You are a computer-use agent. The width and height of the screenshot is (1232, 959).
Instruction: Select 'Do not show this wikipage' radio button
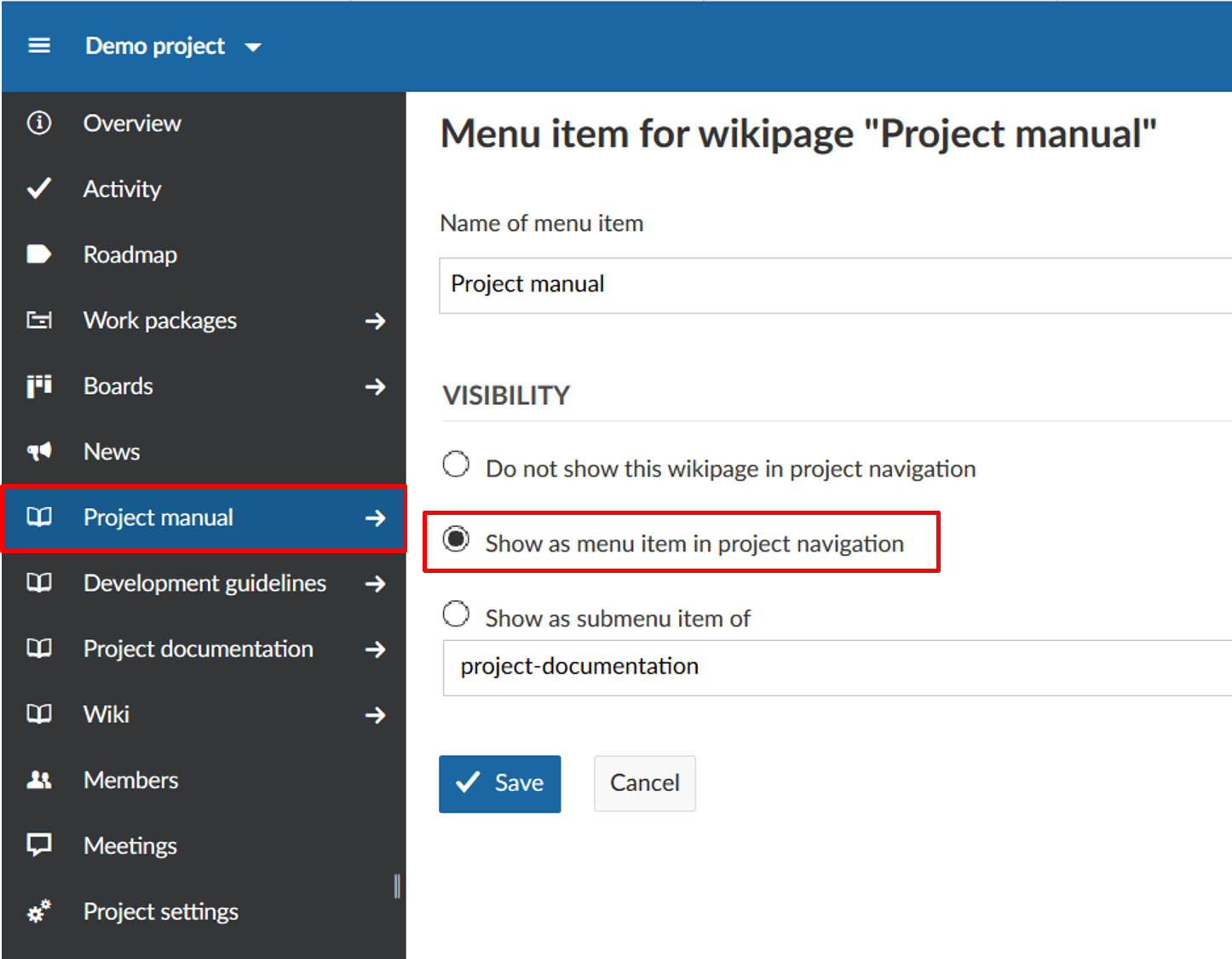pos(456,465)
